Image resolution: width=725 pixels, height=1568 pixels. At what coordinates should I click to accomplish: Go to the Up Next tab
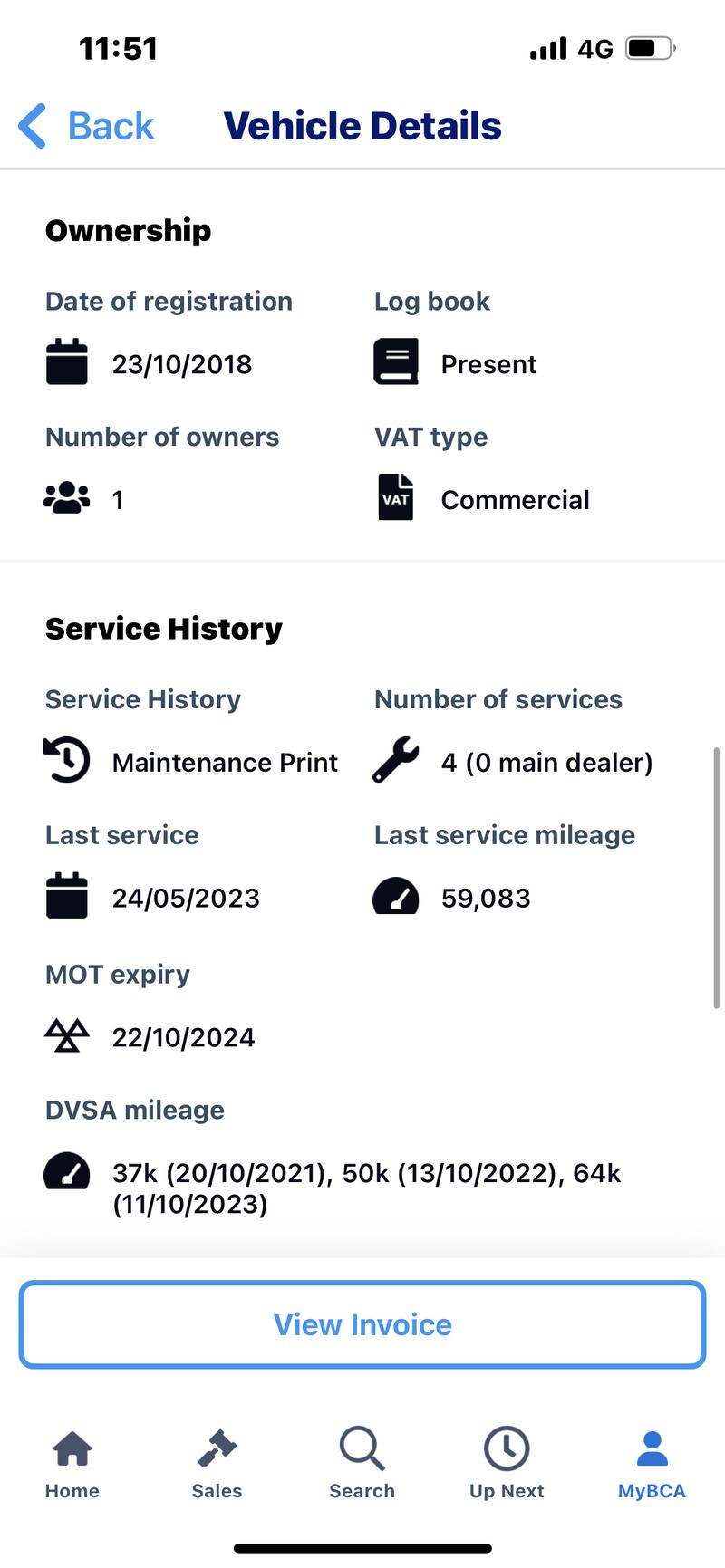coord(507,1465)
